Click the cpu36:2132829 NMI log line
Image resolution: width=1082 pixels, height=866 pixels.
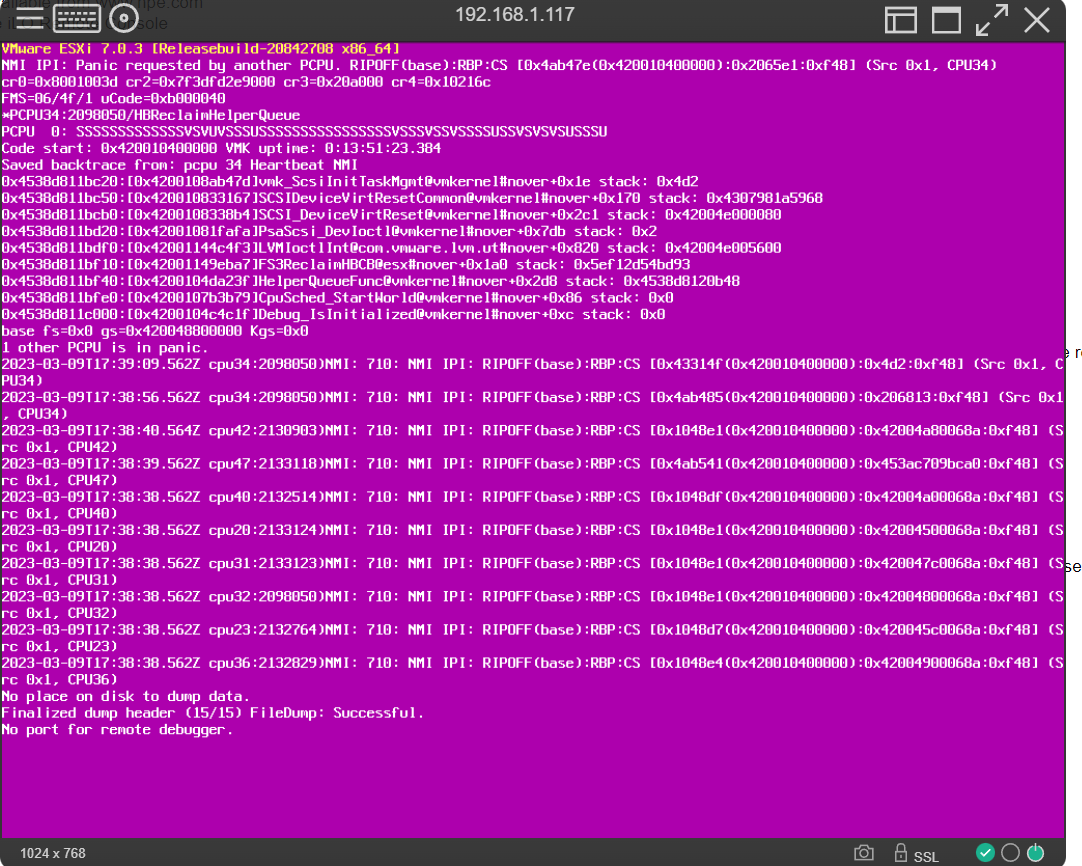(x=533, y=670)
